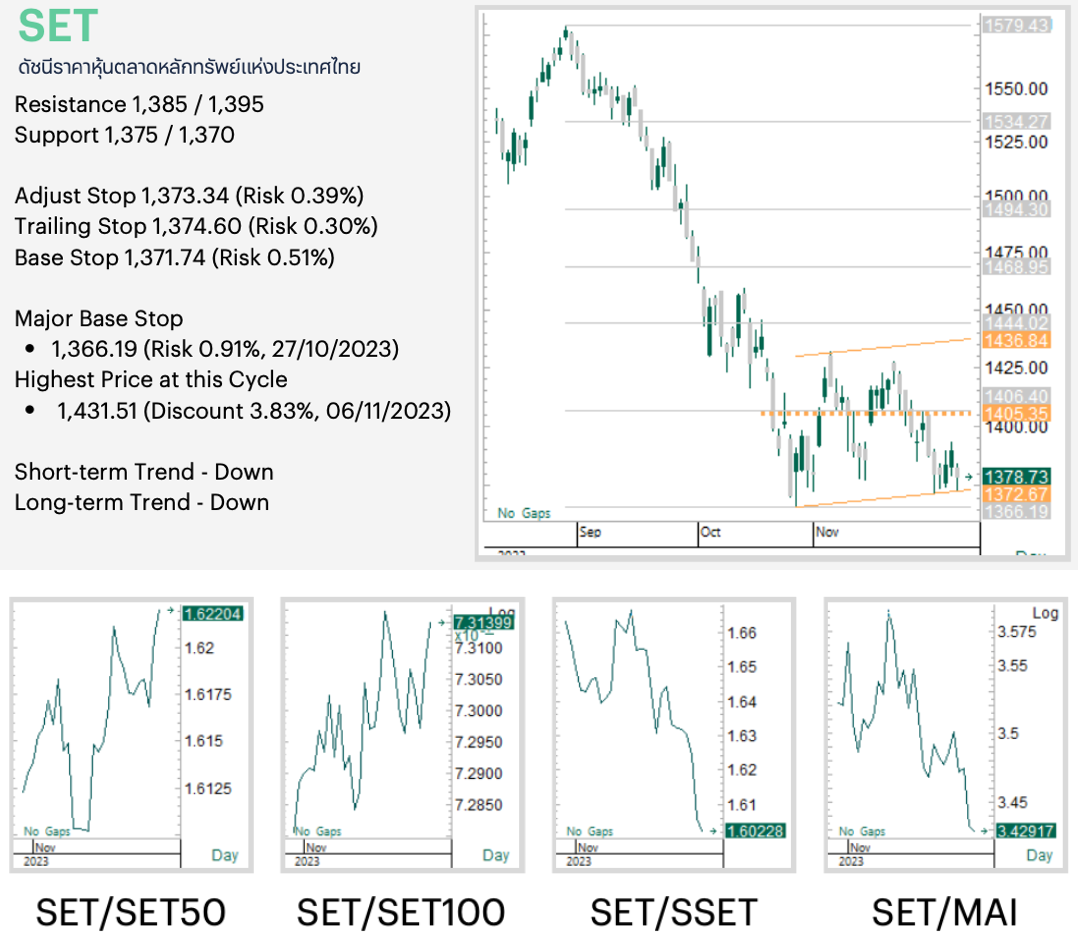Click the 1468.95 level label

point(1016,267)
